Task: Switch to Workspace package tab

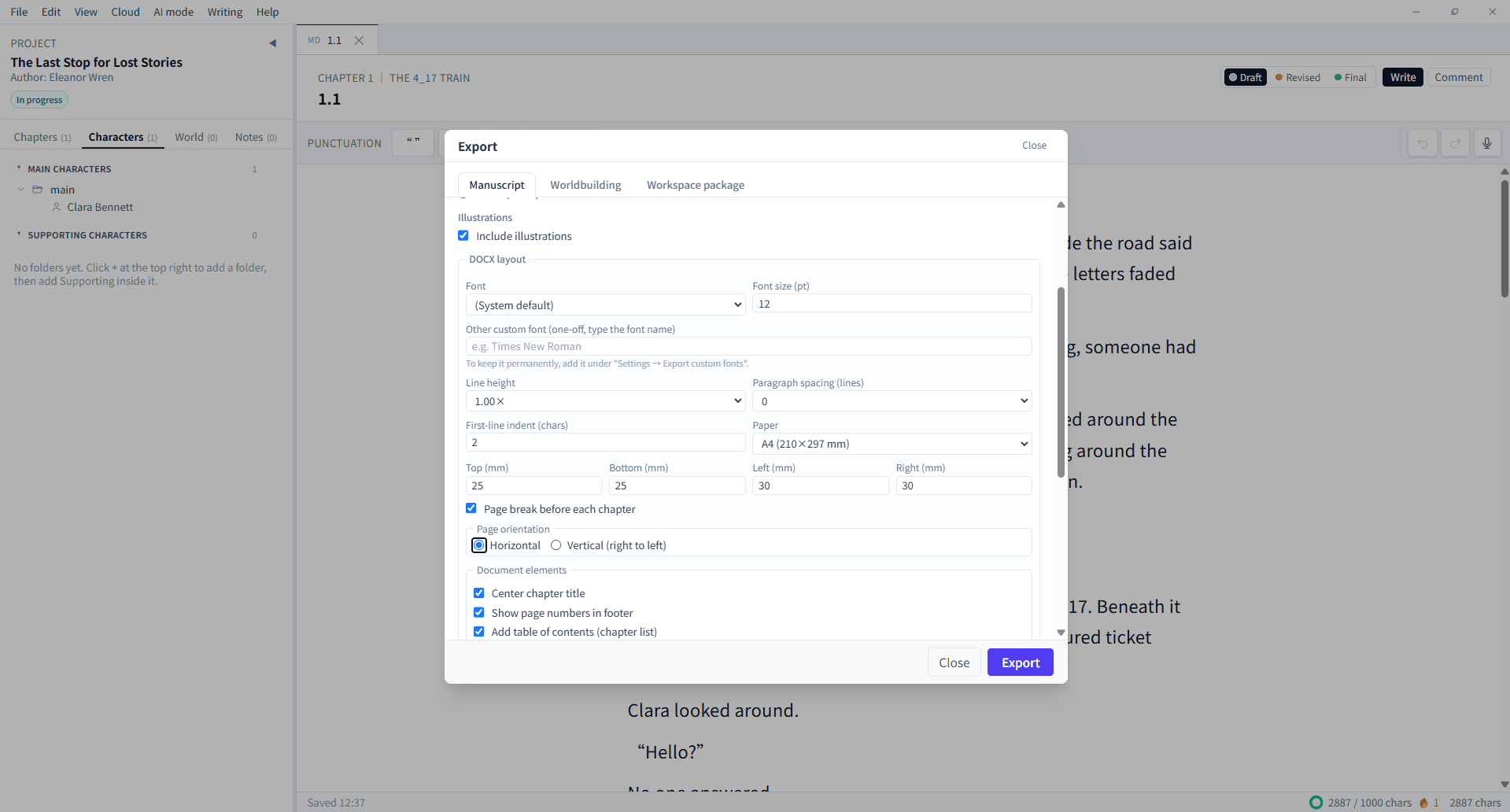Action: [x=696, y=185]
